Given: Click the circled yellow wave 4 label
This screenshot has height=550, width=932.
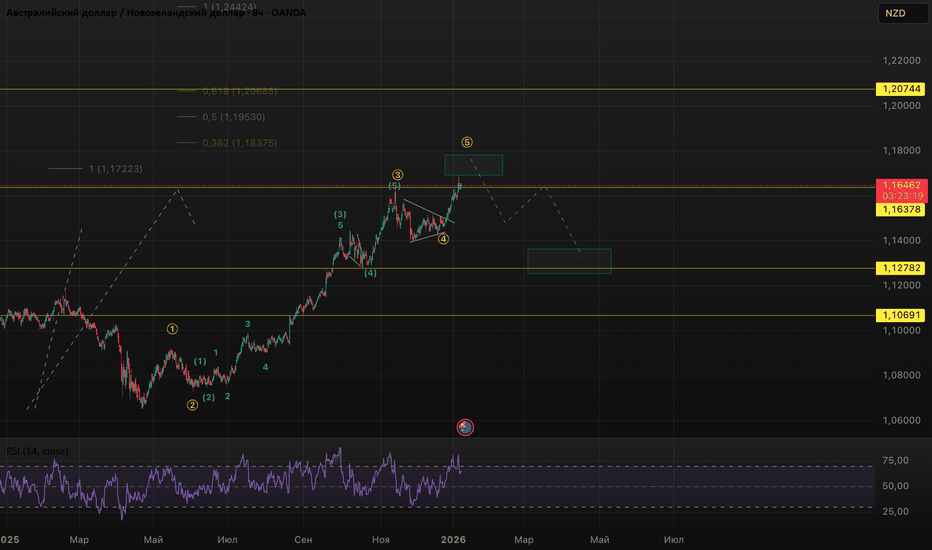Looking at the screenshot, I should [x=443, y=239].
